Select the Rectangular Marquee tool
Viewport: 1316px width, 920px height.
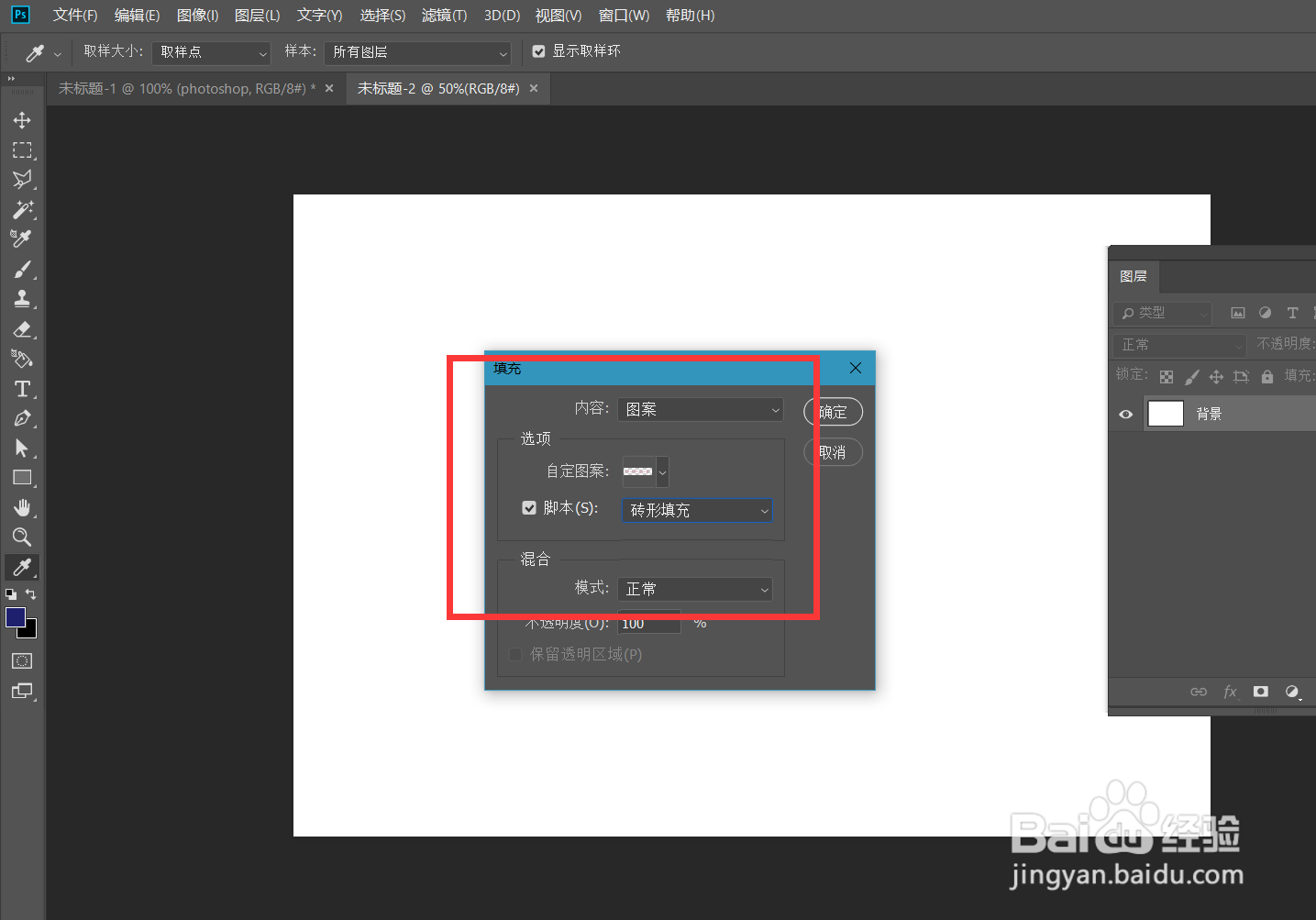point(22,150)
